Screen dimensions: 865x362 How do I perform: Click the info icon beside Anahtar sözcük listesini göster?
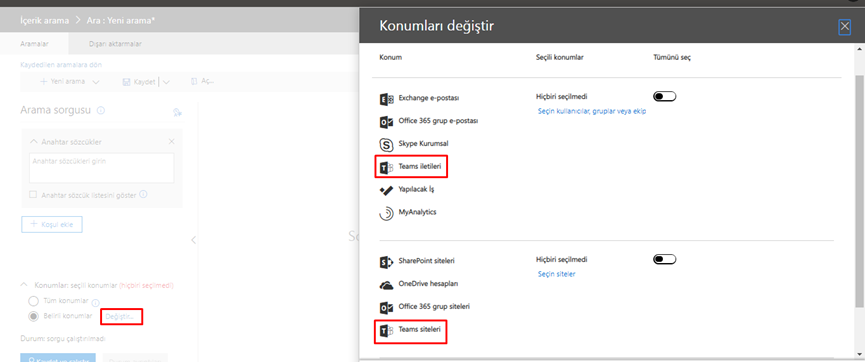pyautogui.click(x=143, y=194)
